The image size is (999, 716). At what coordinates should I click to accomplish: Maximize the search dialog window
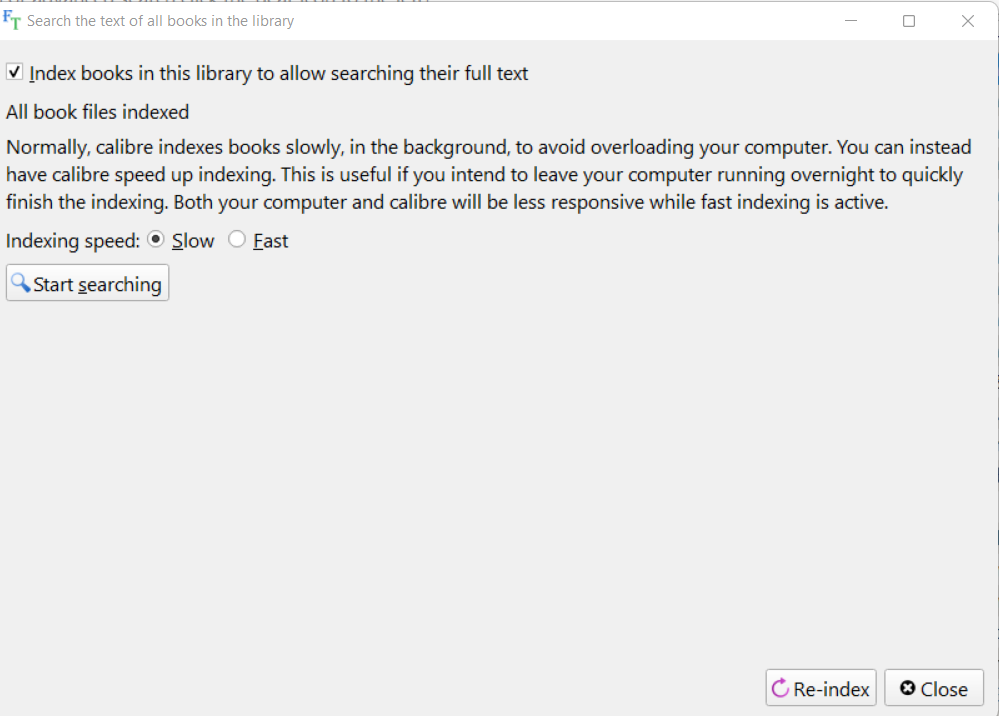point(909,21)
